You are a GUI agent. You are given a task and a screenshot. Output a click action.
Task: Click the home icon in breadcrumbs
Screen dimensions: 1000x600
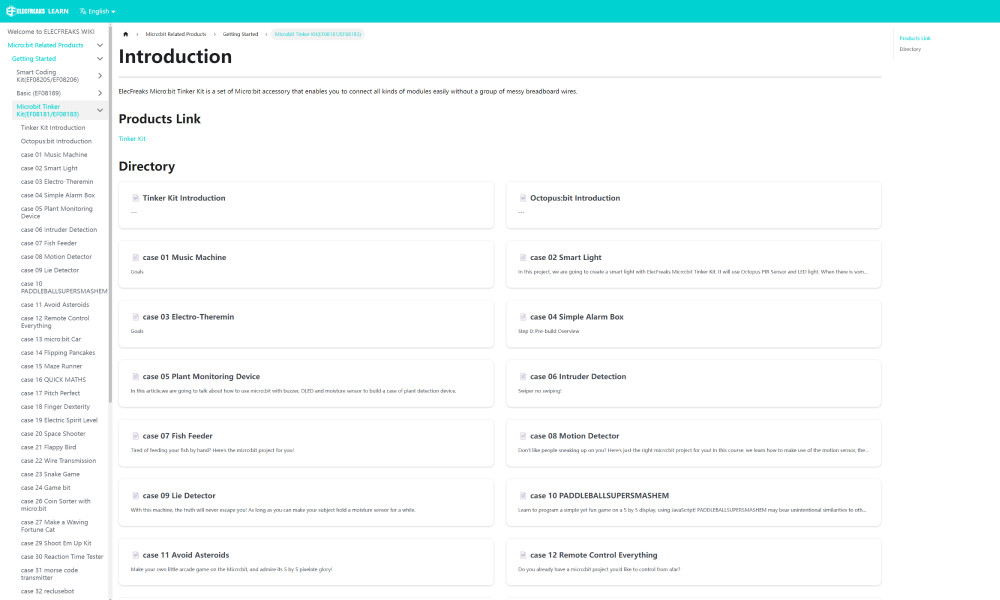point(126,34)
